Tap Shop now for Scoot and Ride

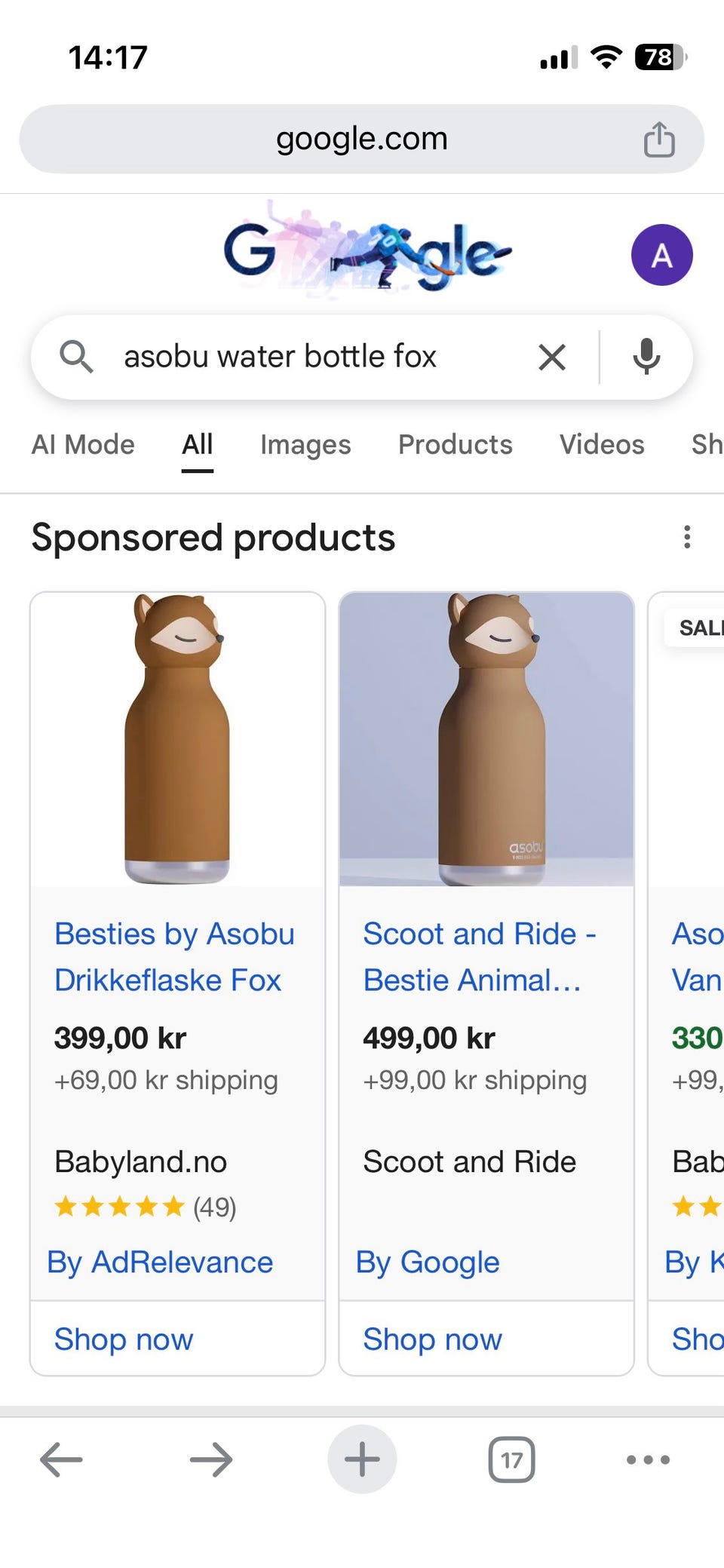tap(432, 1339)
